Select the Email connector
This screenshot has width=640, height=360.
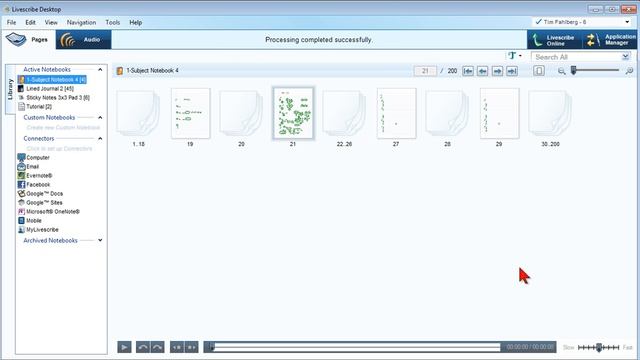(28, 167)
